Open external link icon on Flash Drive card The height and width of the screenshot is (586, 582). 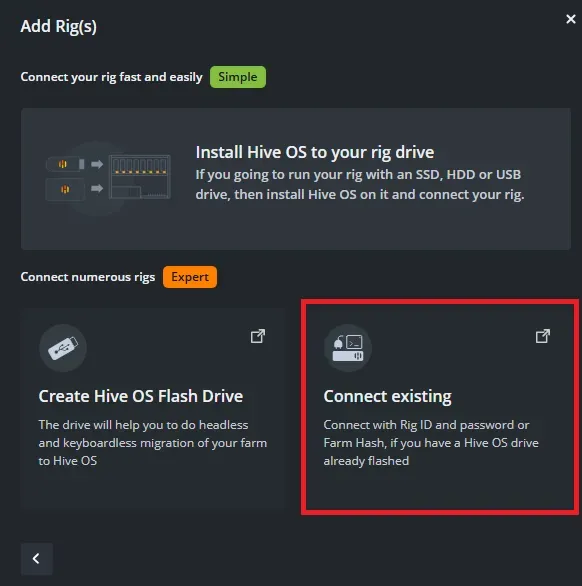pos(258,336)
